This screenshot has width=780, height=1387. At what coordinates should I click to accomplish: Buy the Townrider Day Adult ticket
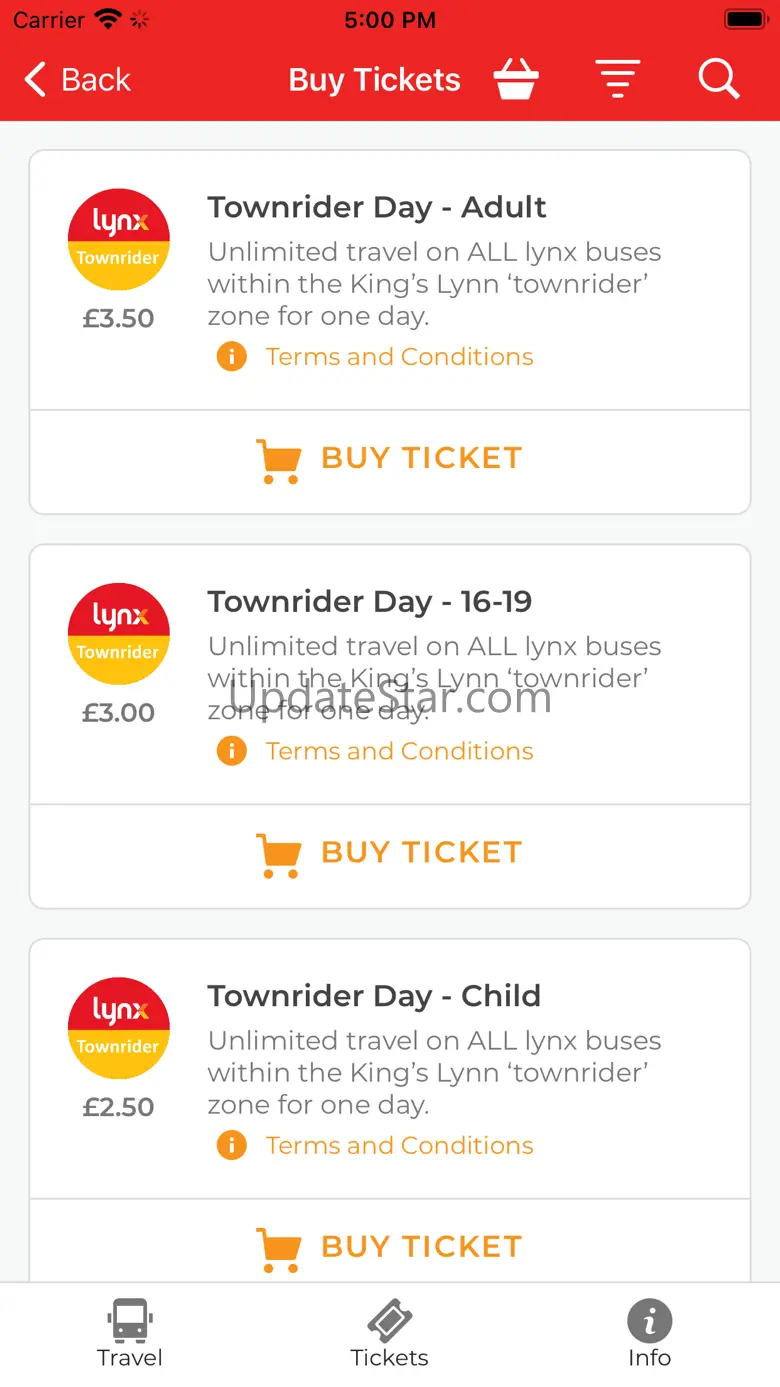[x=390, y=461]
